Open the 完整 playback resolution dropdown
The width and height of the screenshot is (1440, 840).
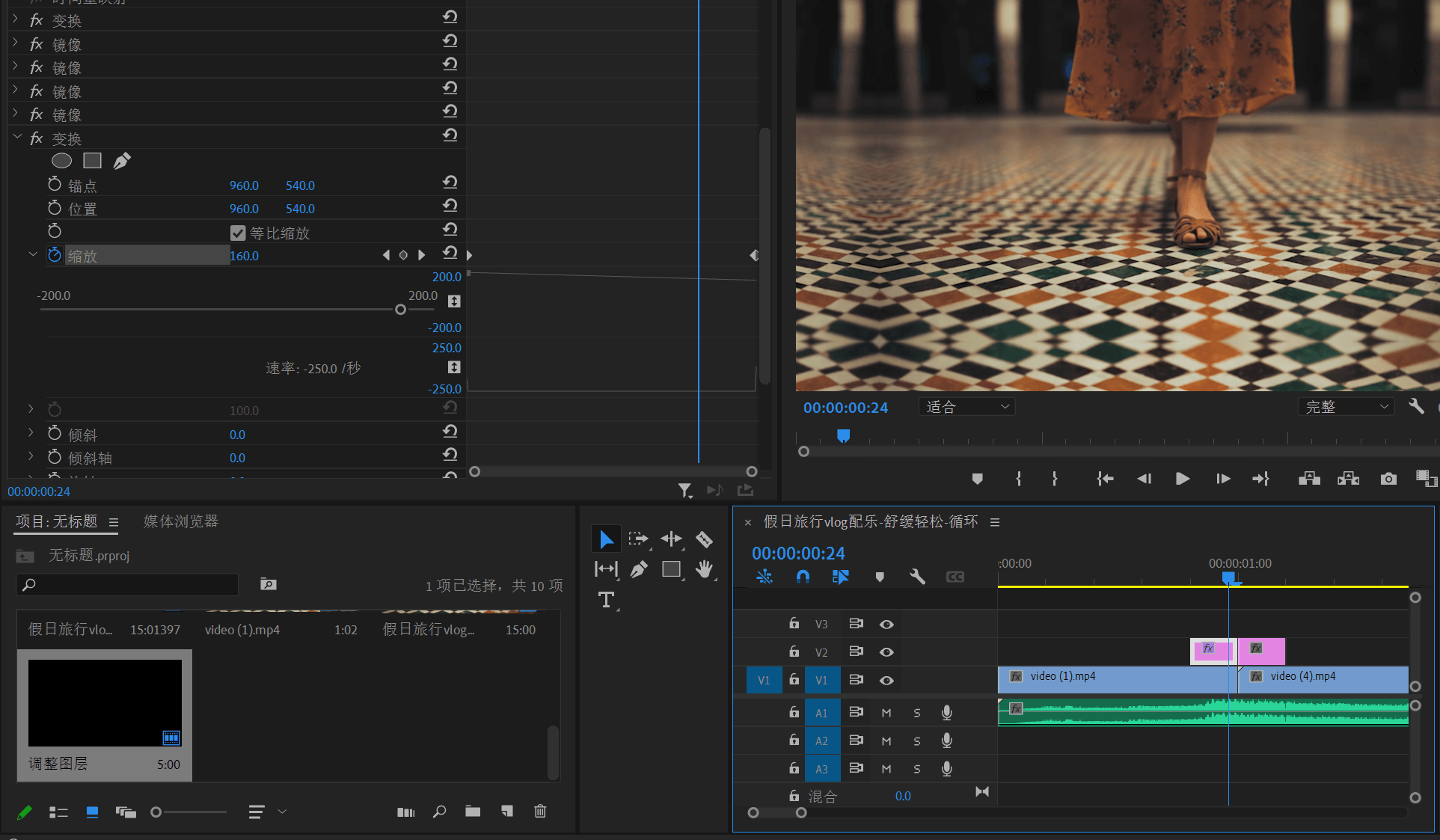[x=1347, y=407]
